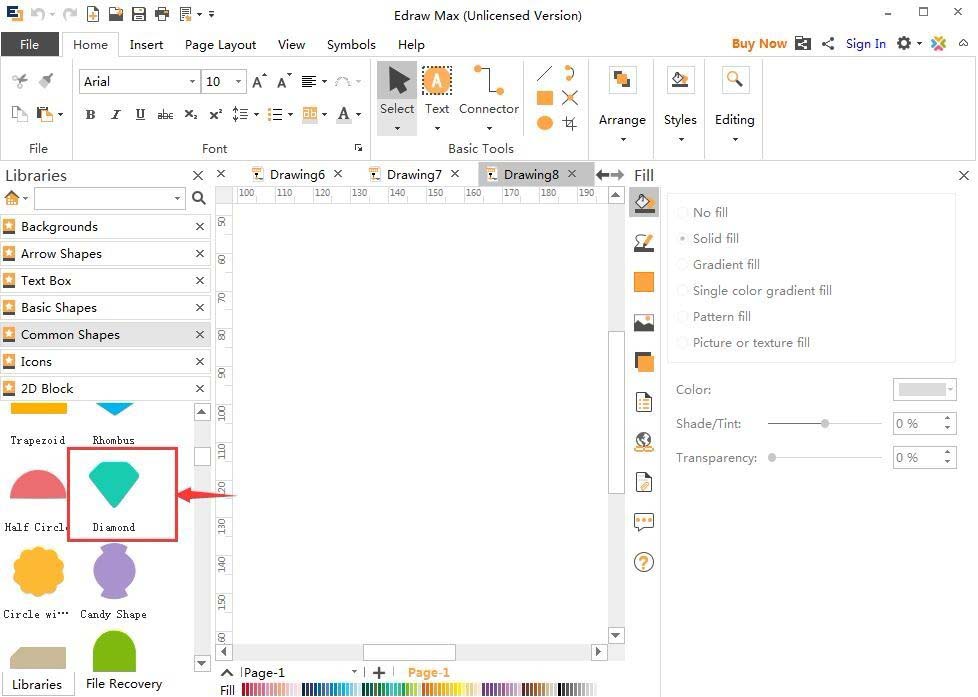The width and height of the screenshot is (978, 697).
Task: Increase font size with large A icon
Action: tap(259, 81)
